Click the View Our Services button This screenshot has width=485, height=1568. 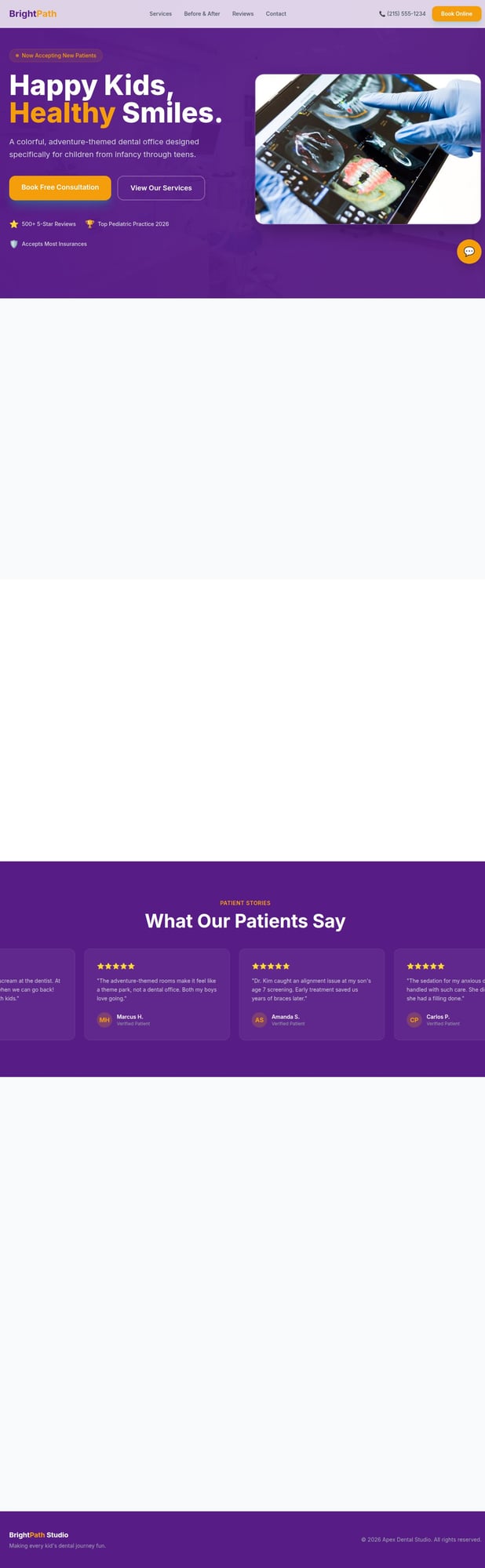161,188
